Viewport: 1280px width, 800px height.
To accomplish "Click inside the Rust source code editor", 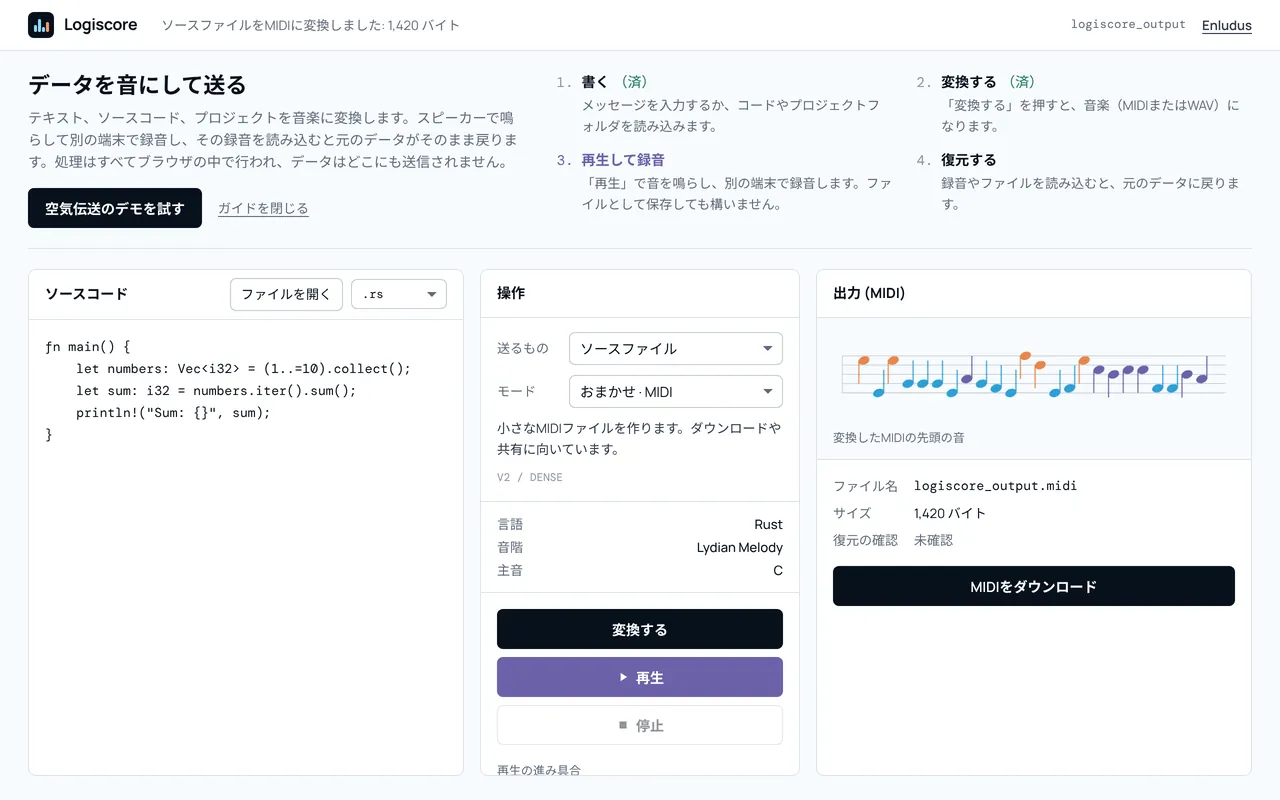I will (x=246, y=546).
